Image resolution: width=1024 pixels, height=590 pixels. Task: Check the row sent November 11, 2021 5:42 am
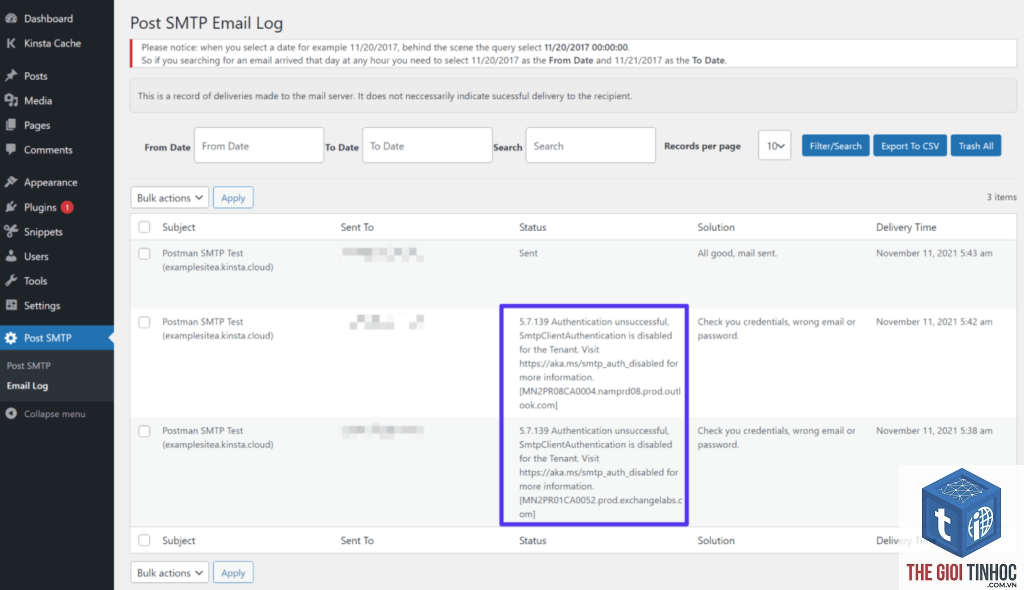(144, 322)
